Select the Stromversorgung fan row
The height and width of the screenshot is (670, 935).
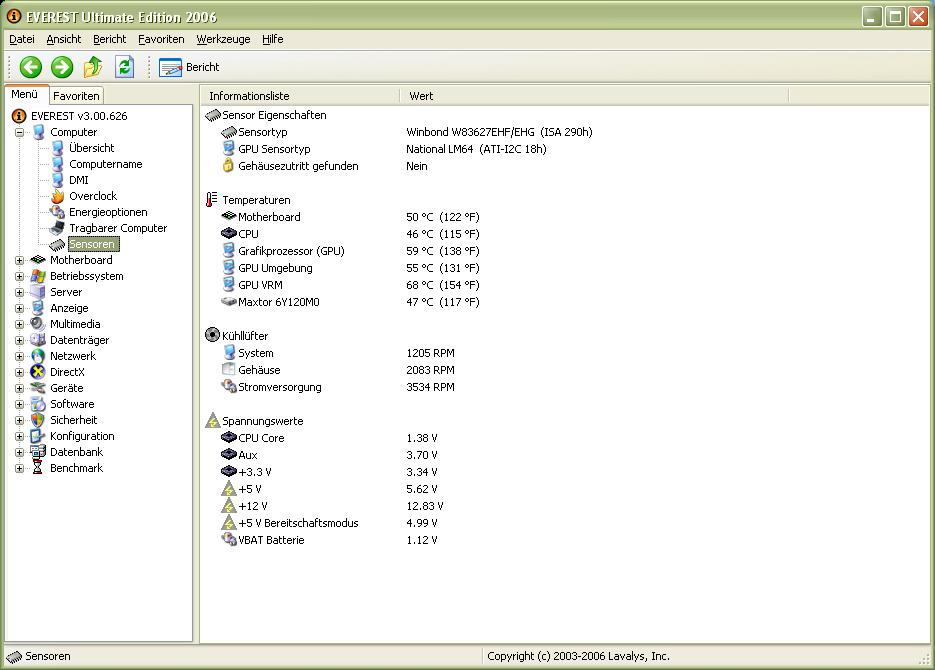pyautogui.click(x=338, y=387)
